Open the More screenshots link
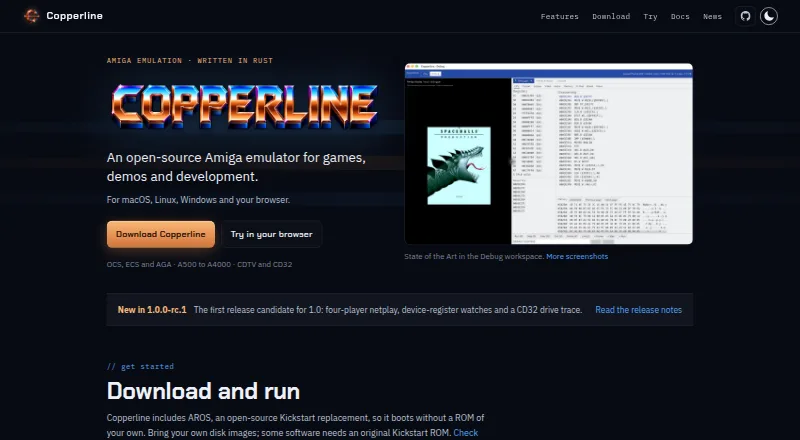 click(577, 256)
